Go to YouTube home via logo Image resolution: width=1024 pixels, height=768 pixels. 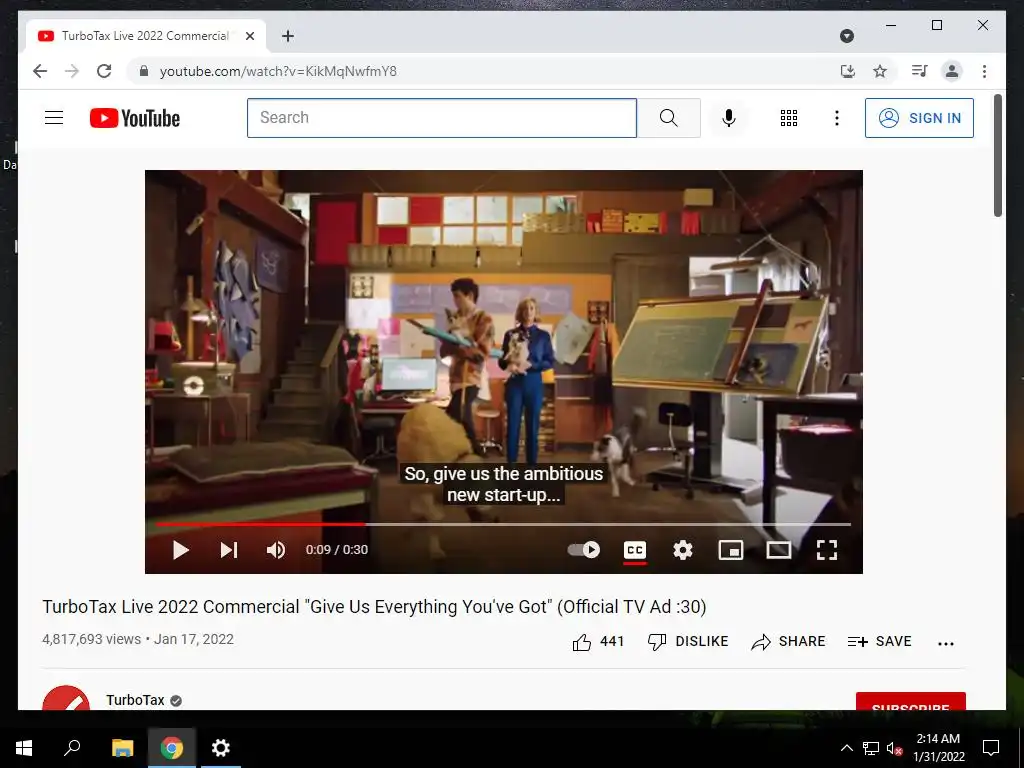[135, 118]
